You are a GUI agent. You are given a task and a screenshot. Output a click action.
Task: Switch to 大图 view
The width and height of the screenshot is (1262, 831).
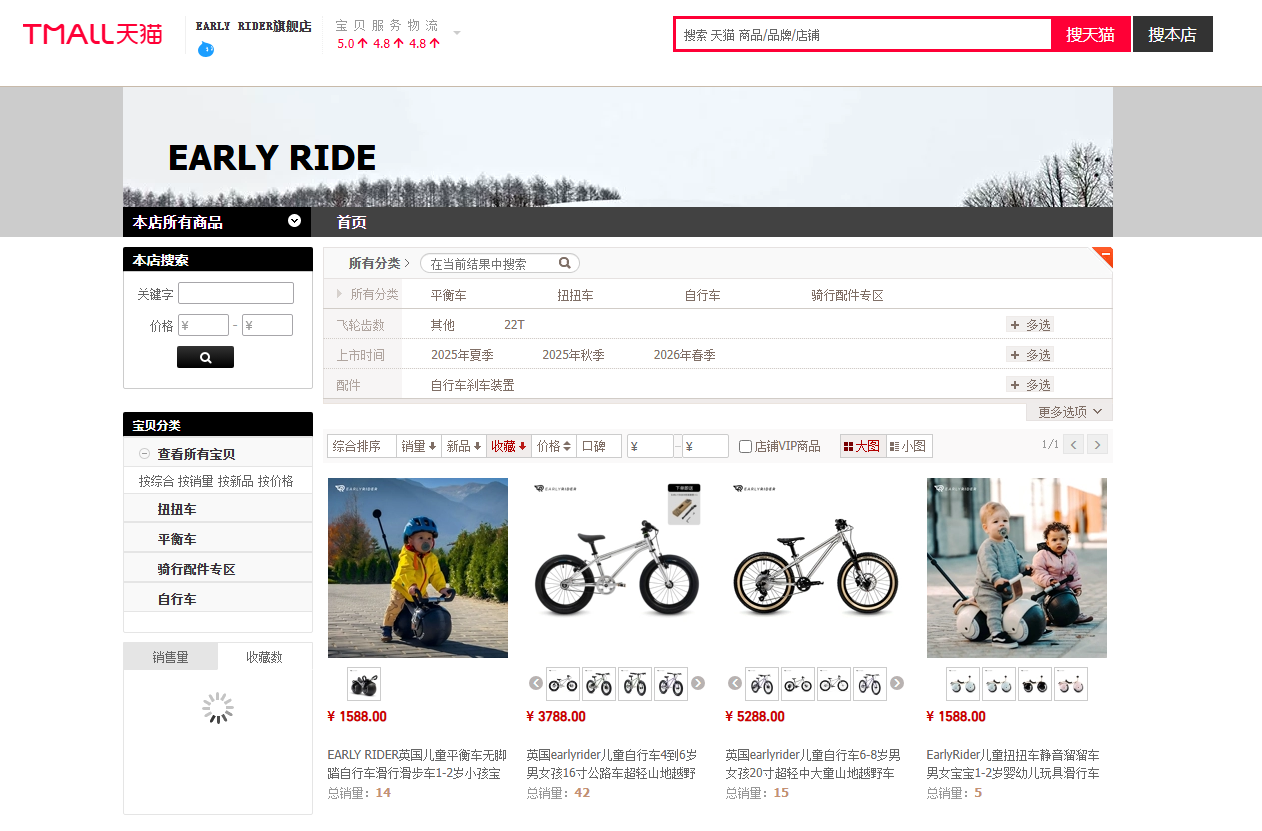pos(863,446)
